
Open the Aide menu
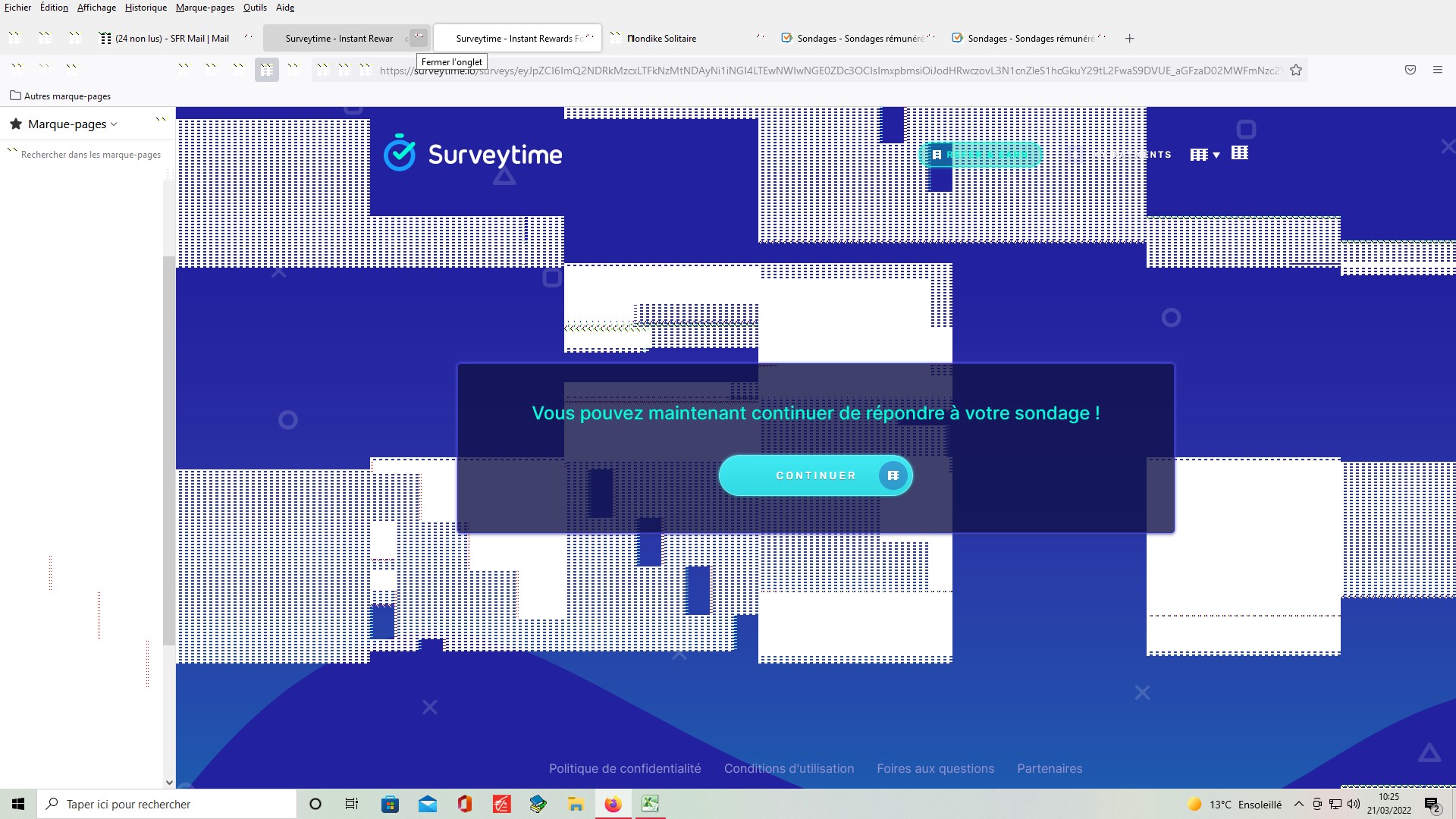coord(285,8)
